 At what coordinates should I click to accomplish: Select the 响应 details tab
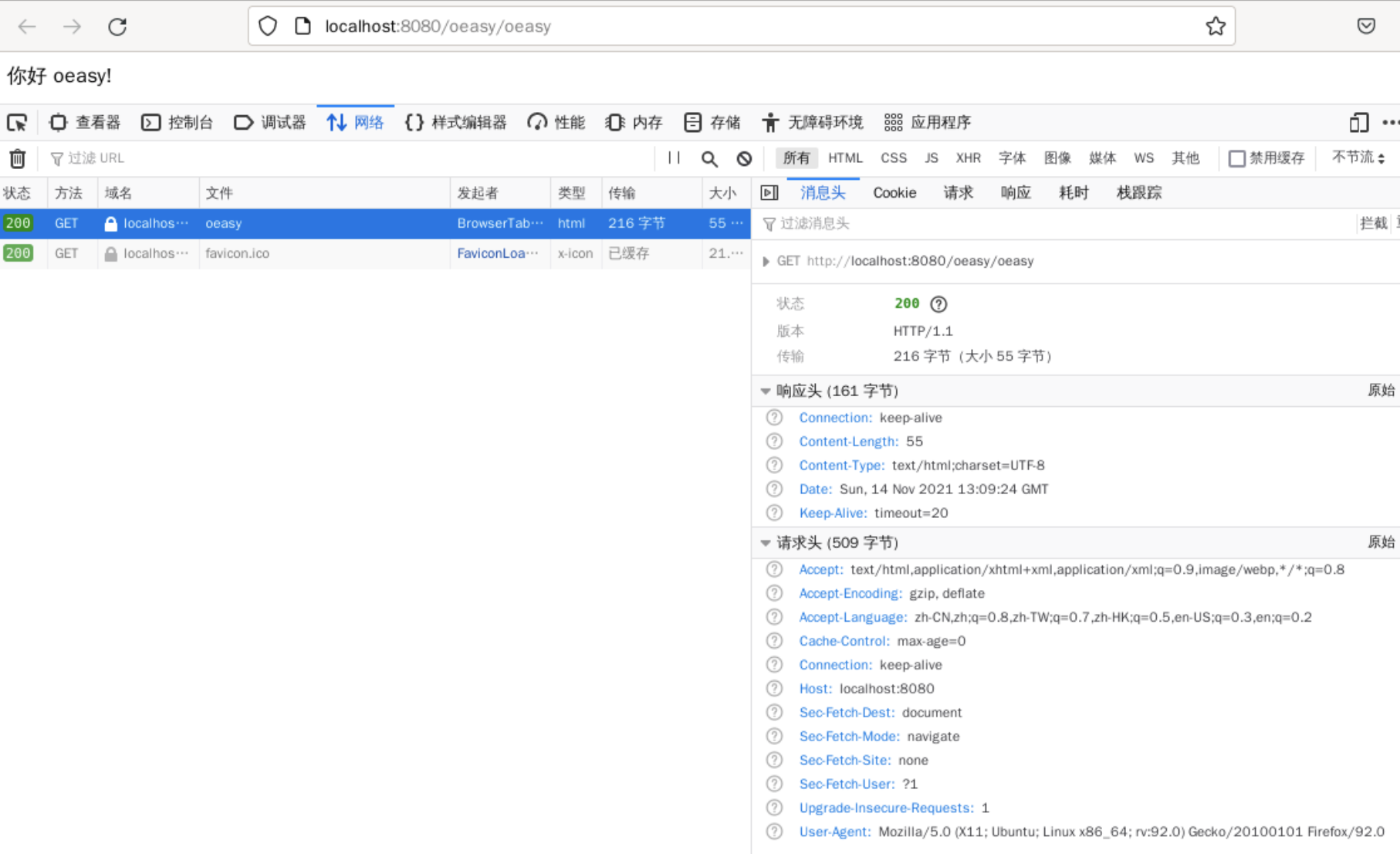pos(1016,193)
